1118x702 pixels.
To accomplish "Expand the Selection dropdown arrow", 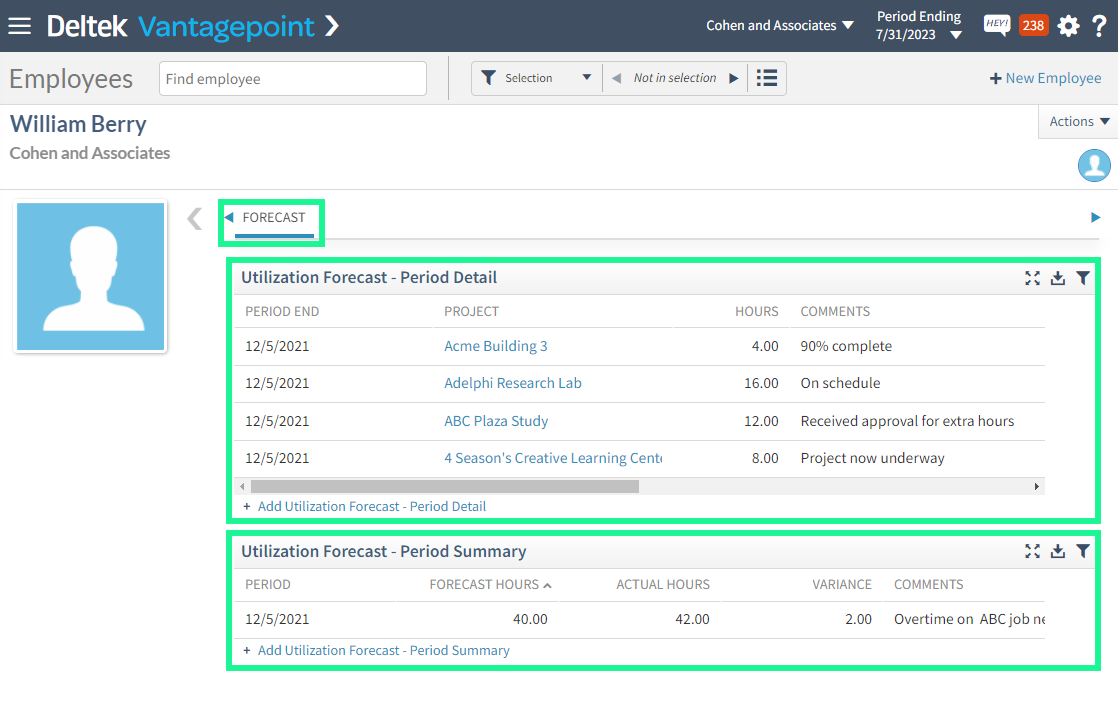I will (587, 78).
